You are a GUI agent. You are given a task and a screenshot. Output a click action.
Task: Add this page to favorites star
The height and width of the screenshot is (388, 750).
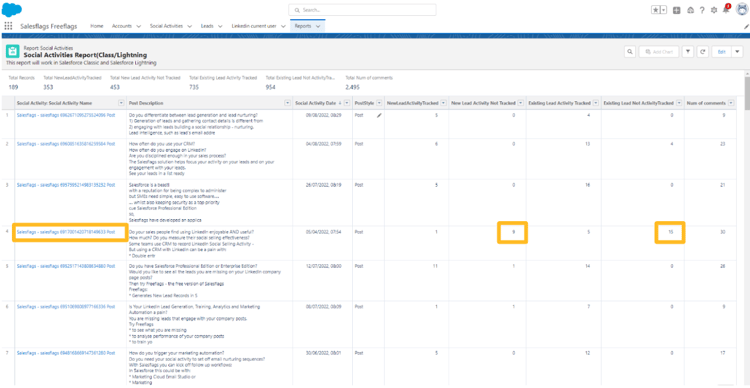coord(655,10)
